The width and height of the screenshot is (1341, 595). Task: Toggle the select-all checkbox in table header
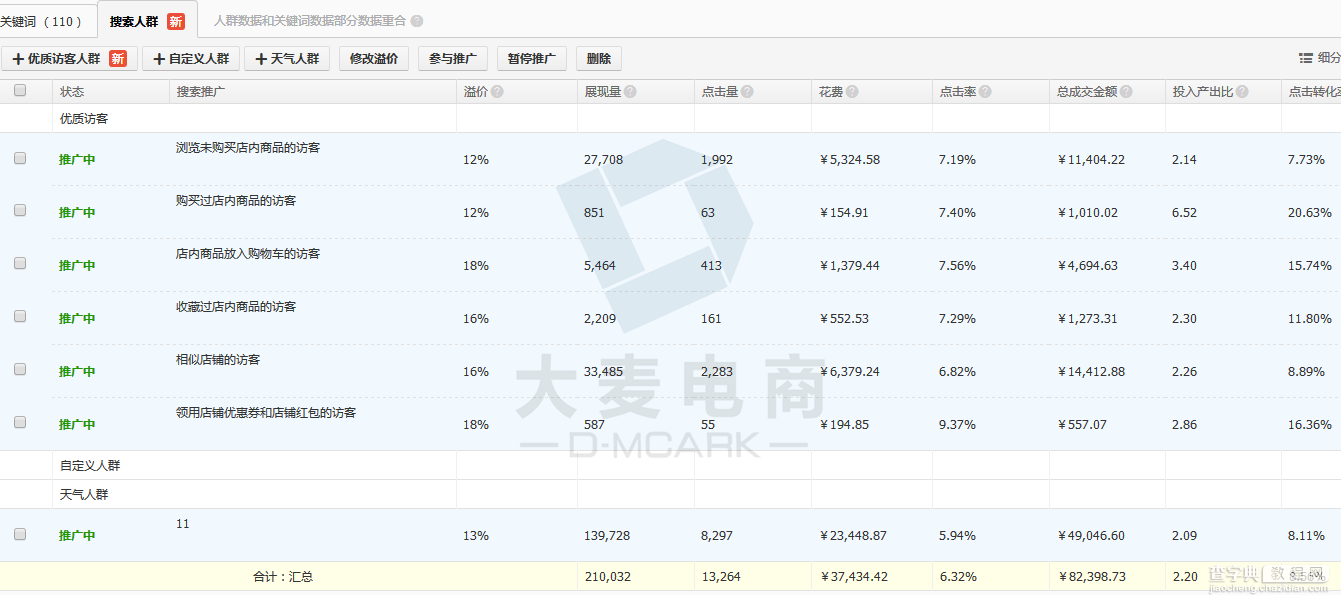point(20,91)
